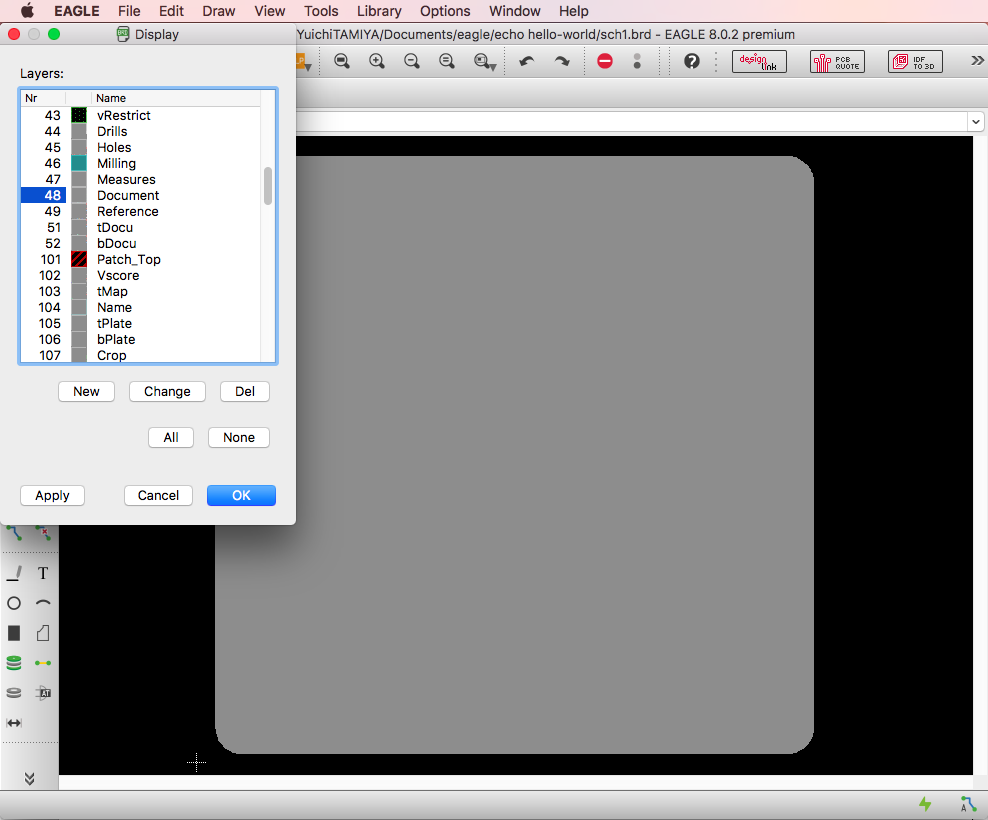The height and width of the screenshot is (820, 988).
Task: Select the Text tool
Action: [x=43, y=573]
